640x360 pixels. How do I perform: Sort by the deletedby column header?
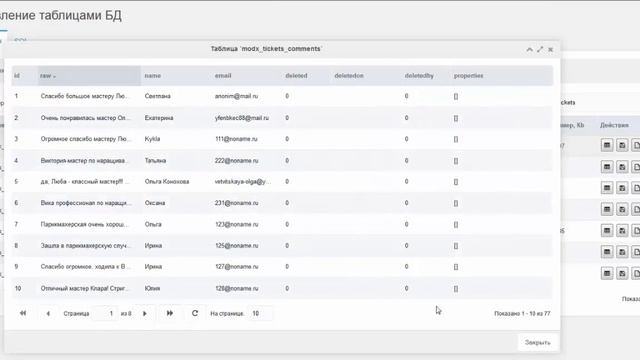point(426,76)
